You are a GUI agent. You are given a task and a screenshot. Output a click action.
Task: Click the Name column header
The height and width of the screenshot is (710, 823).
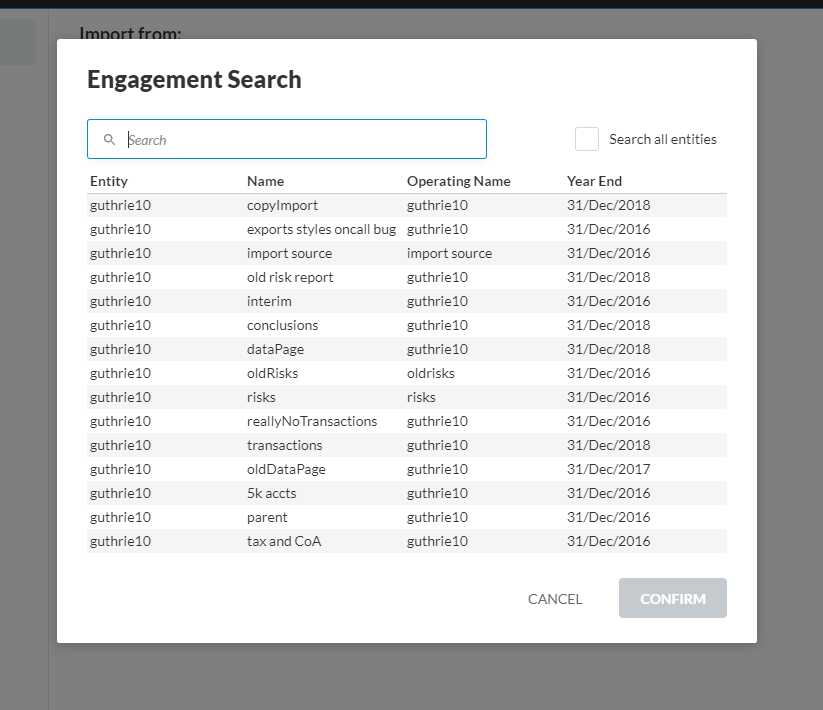[x=263, y=181]
